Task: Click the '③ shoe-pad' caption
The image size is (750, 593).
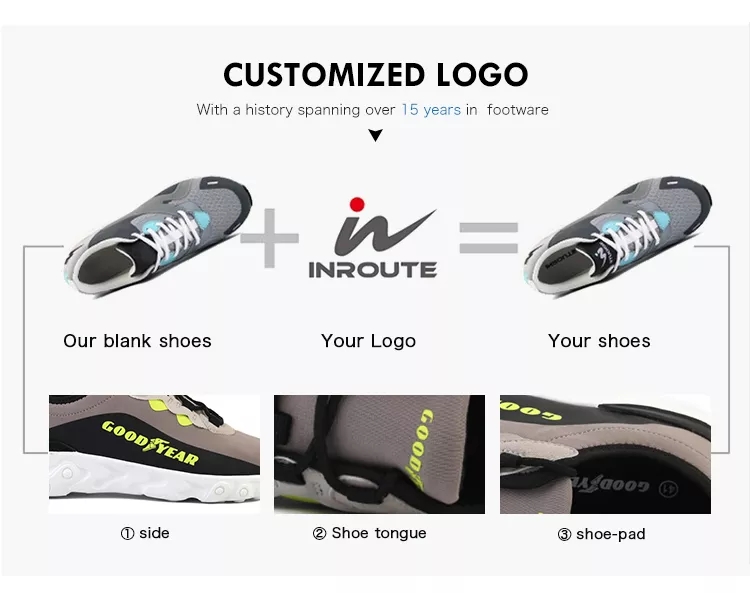Action: tap(601, 534)
